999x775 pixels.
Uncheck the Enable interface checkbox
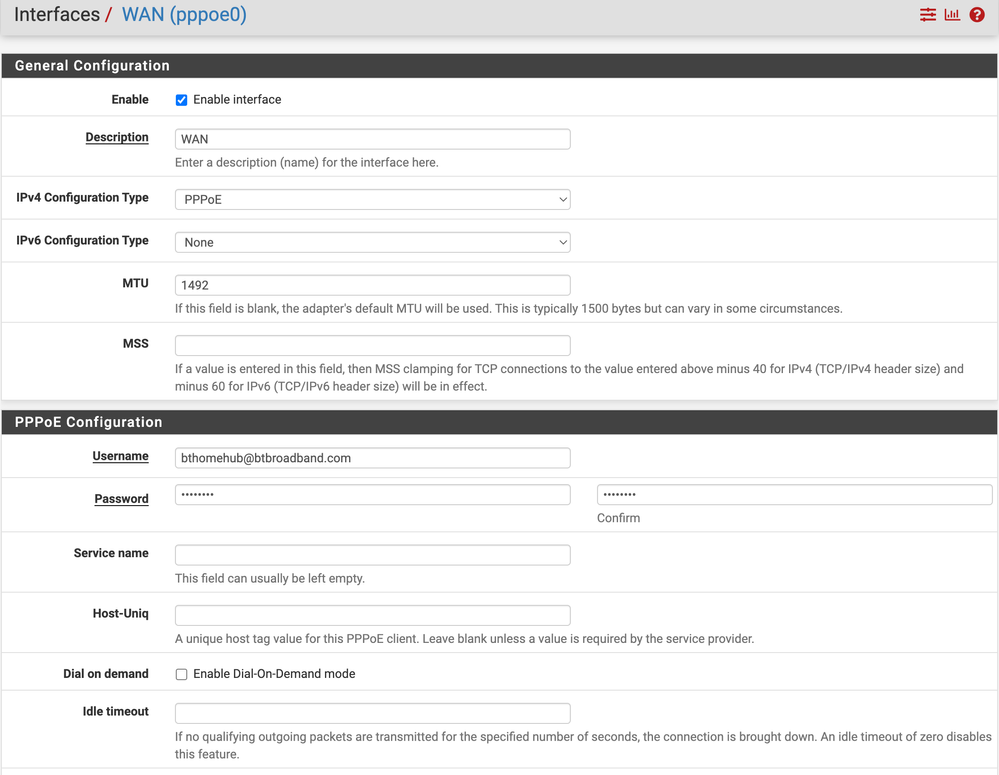pyautogui.click(x=181, y=100)
